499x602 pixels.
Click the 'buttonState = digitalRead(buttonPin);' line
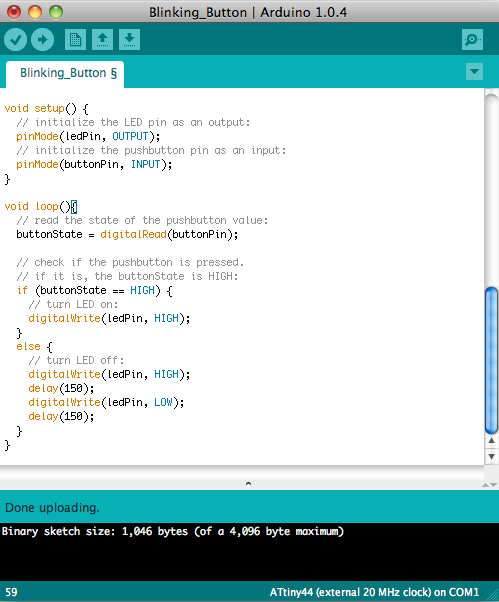[127, 235]
